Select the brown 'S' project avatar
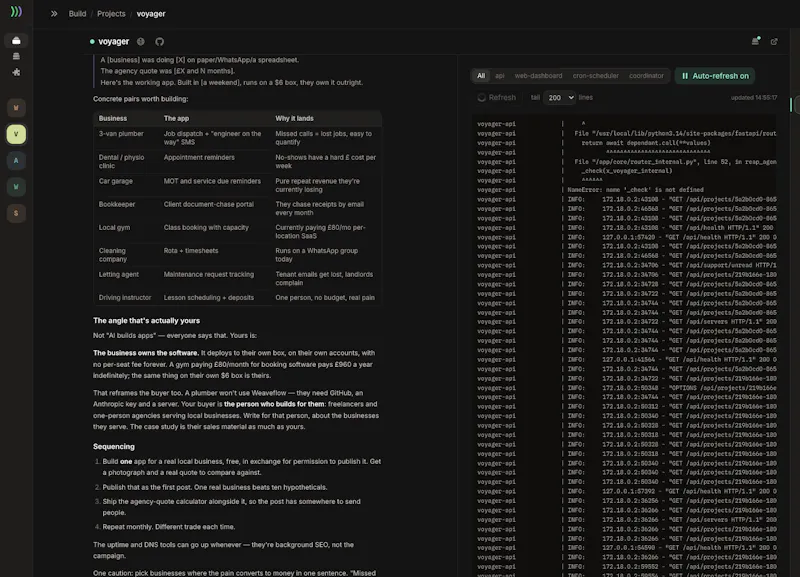800x577 pixels. (16, 213)
